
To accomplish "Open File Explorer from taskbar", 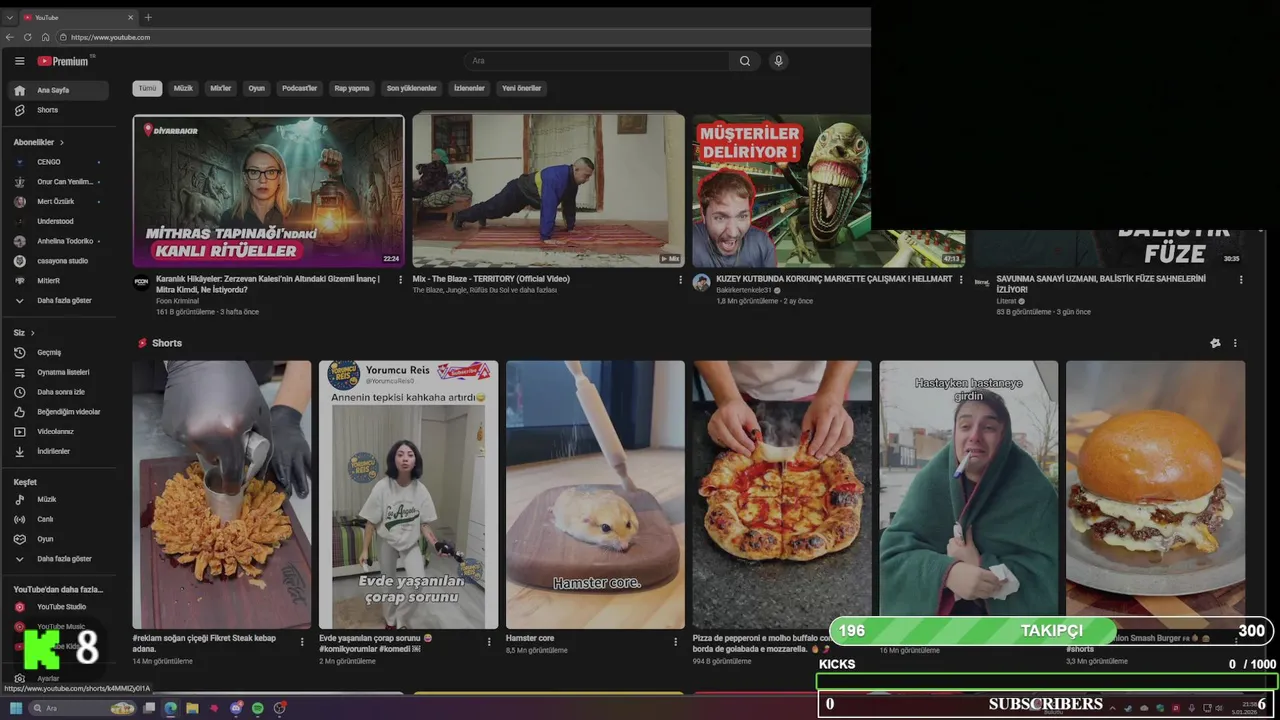I will point(192,708).
